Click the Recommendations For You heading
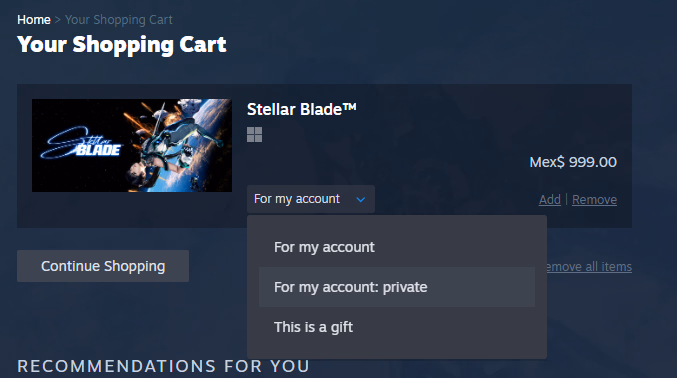Image resolution: width=677 pixels, height=378 pixels. [x=163, y=366]
